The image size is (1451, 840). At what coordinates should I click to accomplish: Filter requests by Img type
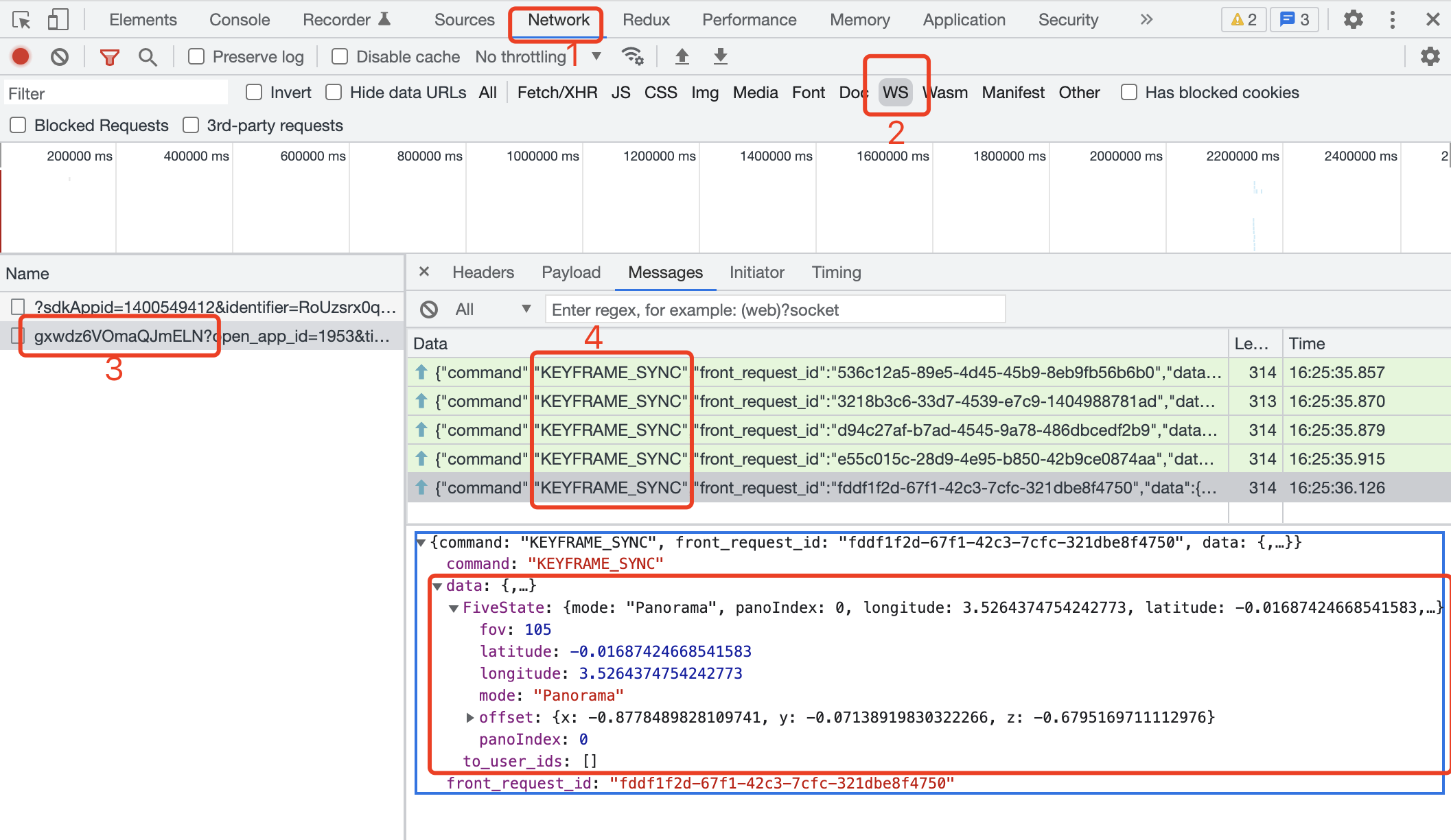point(705,93)
